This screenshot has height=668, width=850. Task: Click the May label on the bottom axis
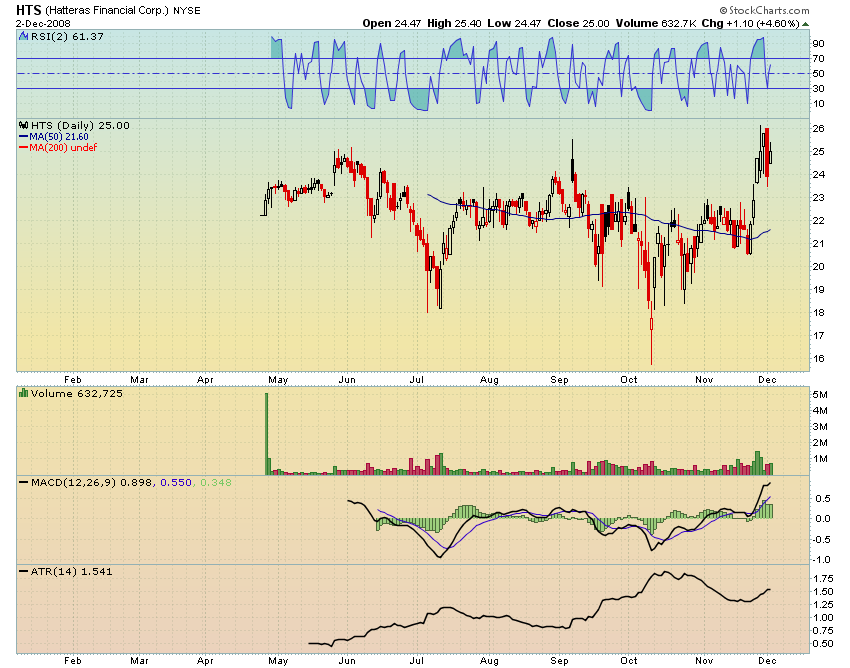278,660
